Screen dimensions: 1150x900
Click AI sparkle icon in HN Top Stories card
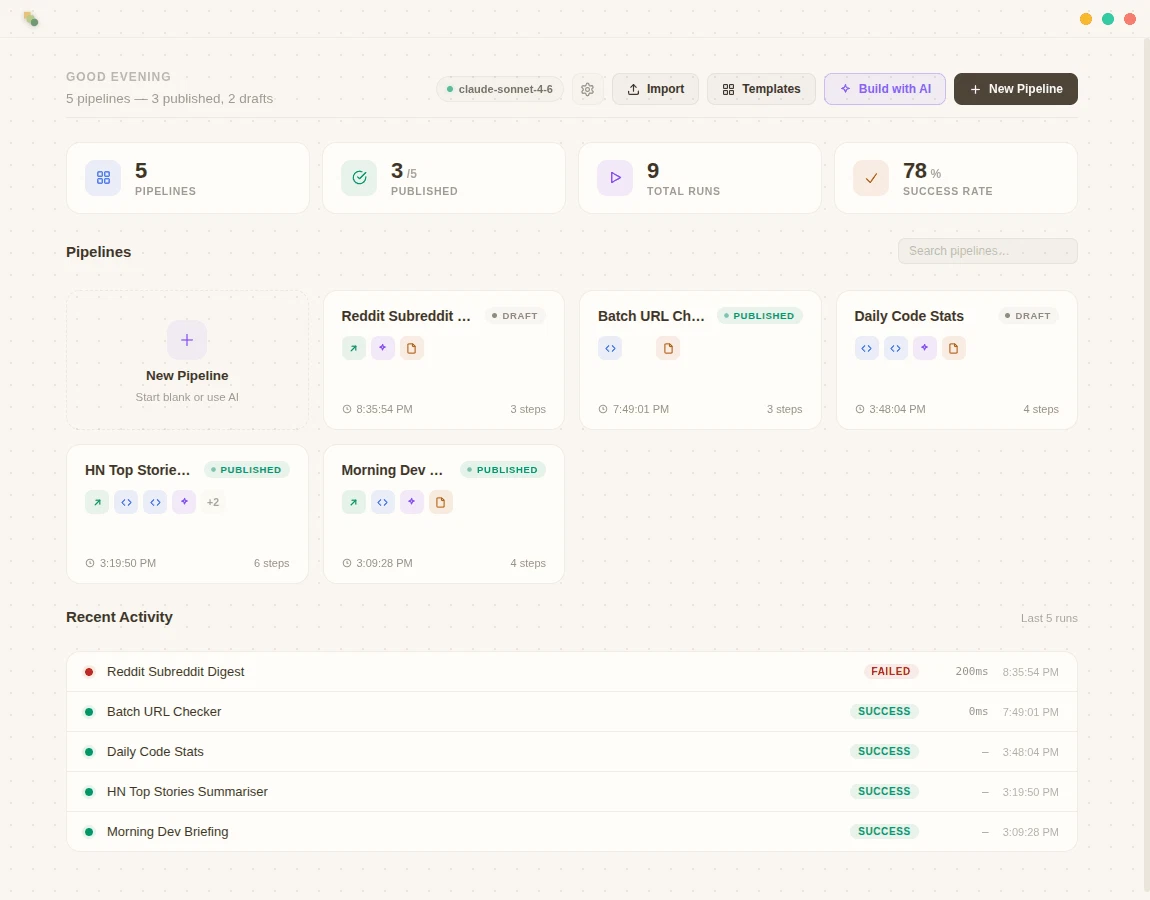184,502
